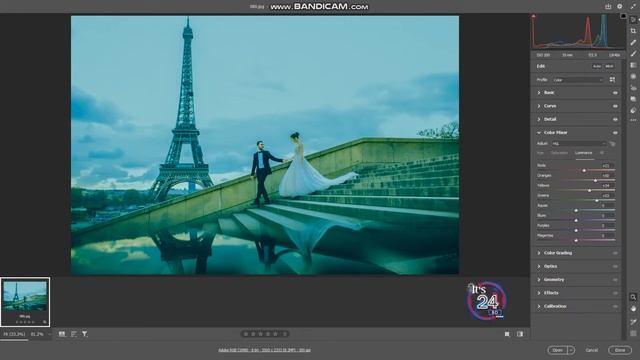
Task: Toggle visibility eye for Curve panel
Action: [615, 106]
